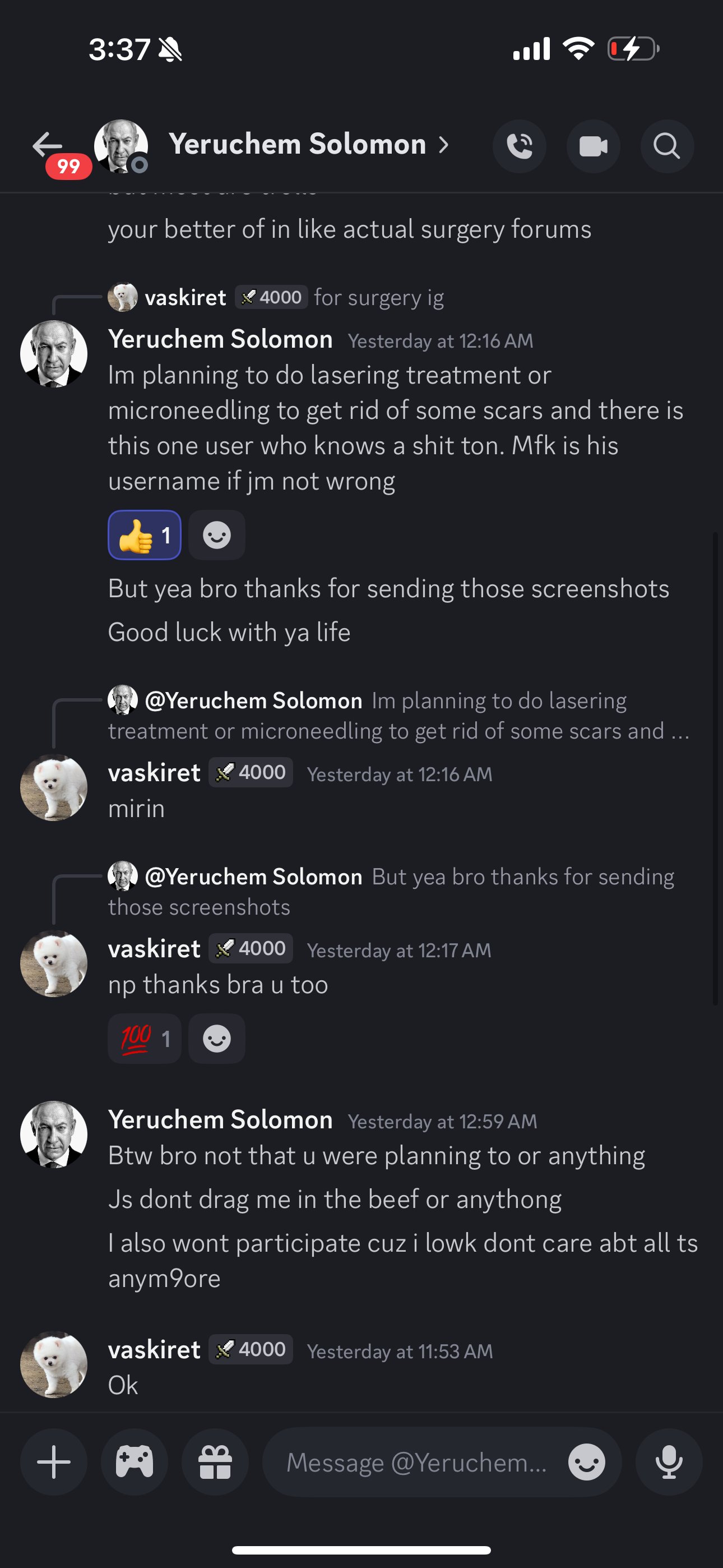Viewport: 723px width, 1568px height.
Task: Open Yeruchem Solomon profile from the header chevron
Action: [x=444, y=145]
